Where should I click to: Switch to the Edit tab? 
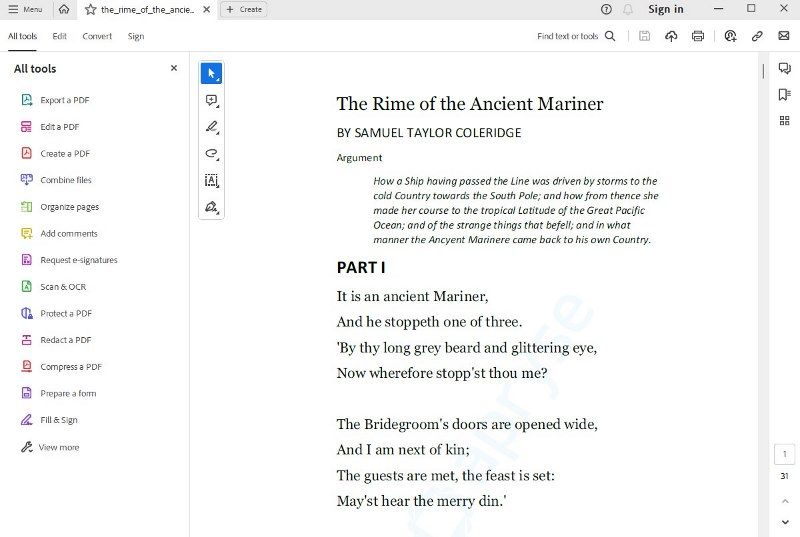tap(59, 36)
